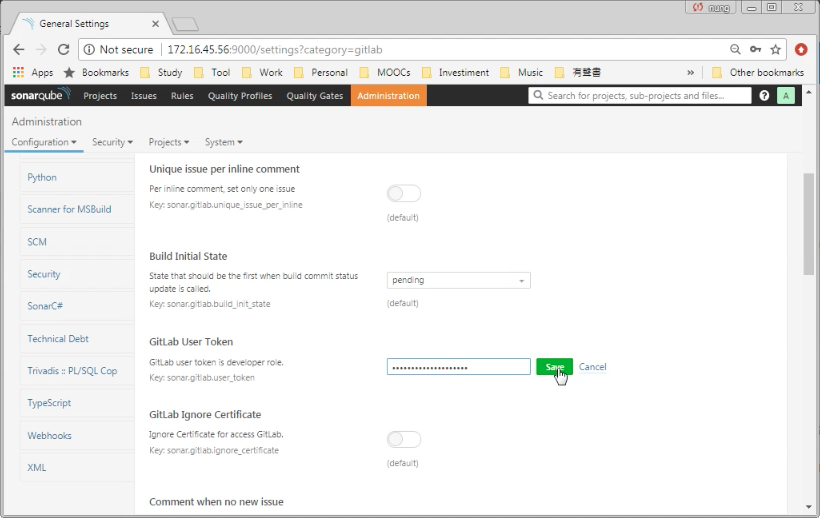Image resolution: width=820 pixels, height=518 pixels.
Task: Open the Personal bookmarks folder
Action: tap(321, 72)
